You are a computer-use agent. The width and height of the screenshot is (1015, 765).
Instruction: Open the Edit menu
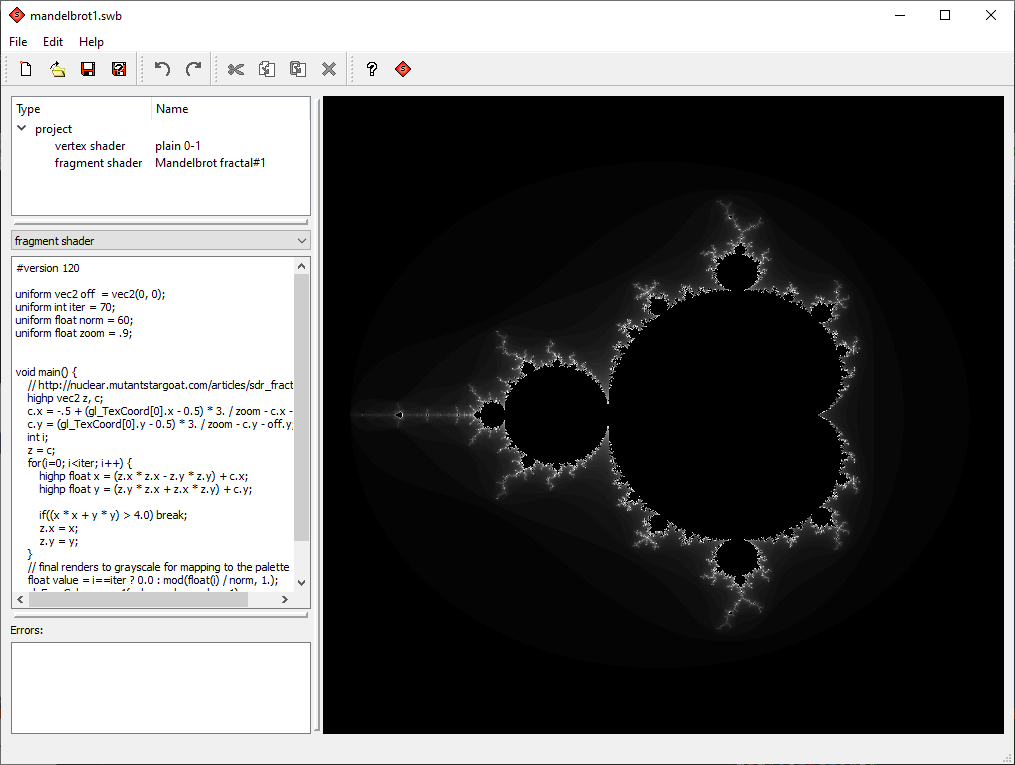[53, 41]
